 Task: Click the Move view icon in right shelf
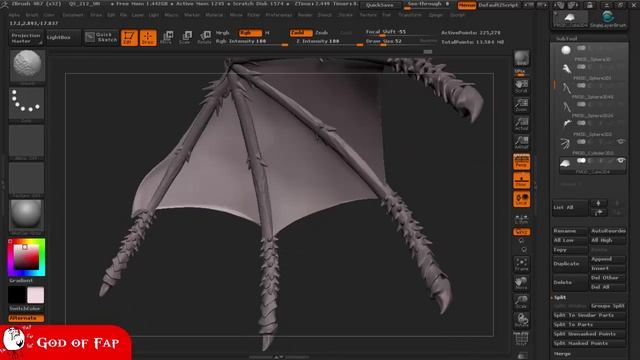(521, 283)
